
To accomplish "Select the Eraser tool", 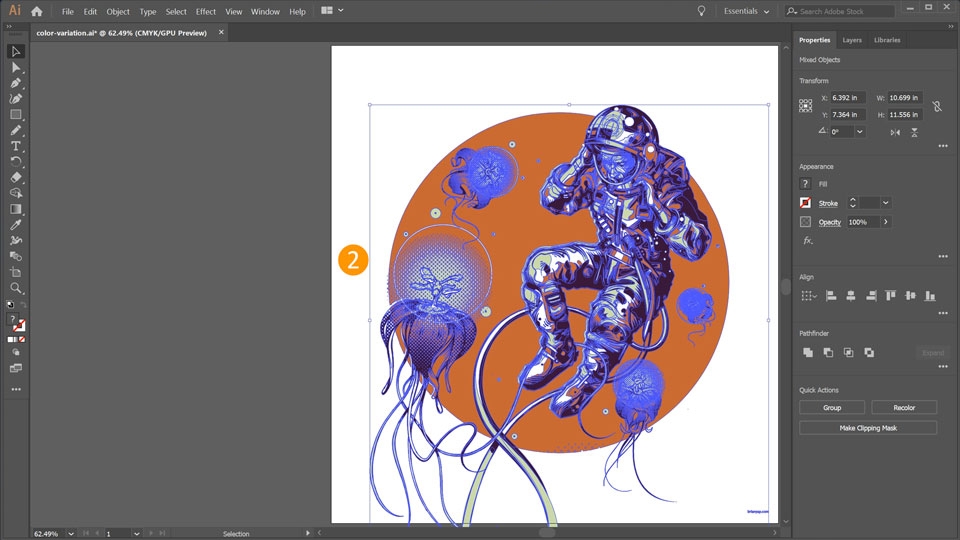I will click(x=16, y=178).
